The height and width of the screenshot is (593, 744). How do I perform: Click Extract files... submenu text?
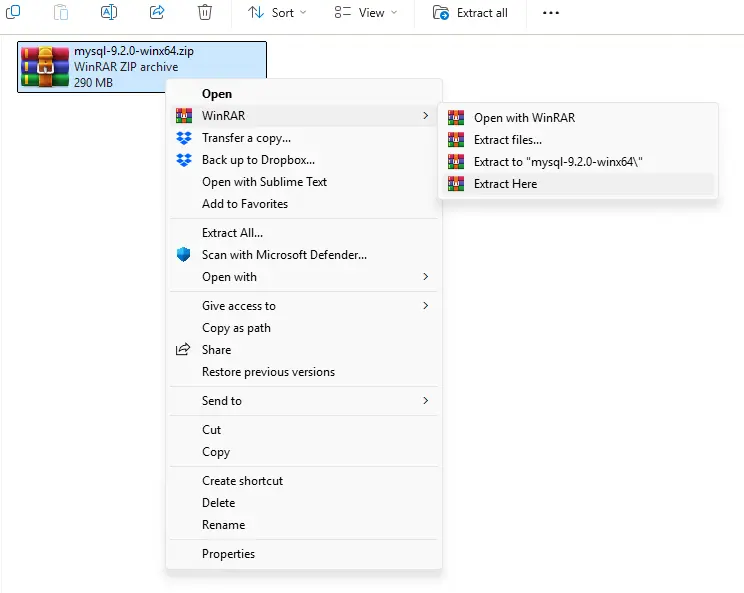click(508, 140)
